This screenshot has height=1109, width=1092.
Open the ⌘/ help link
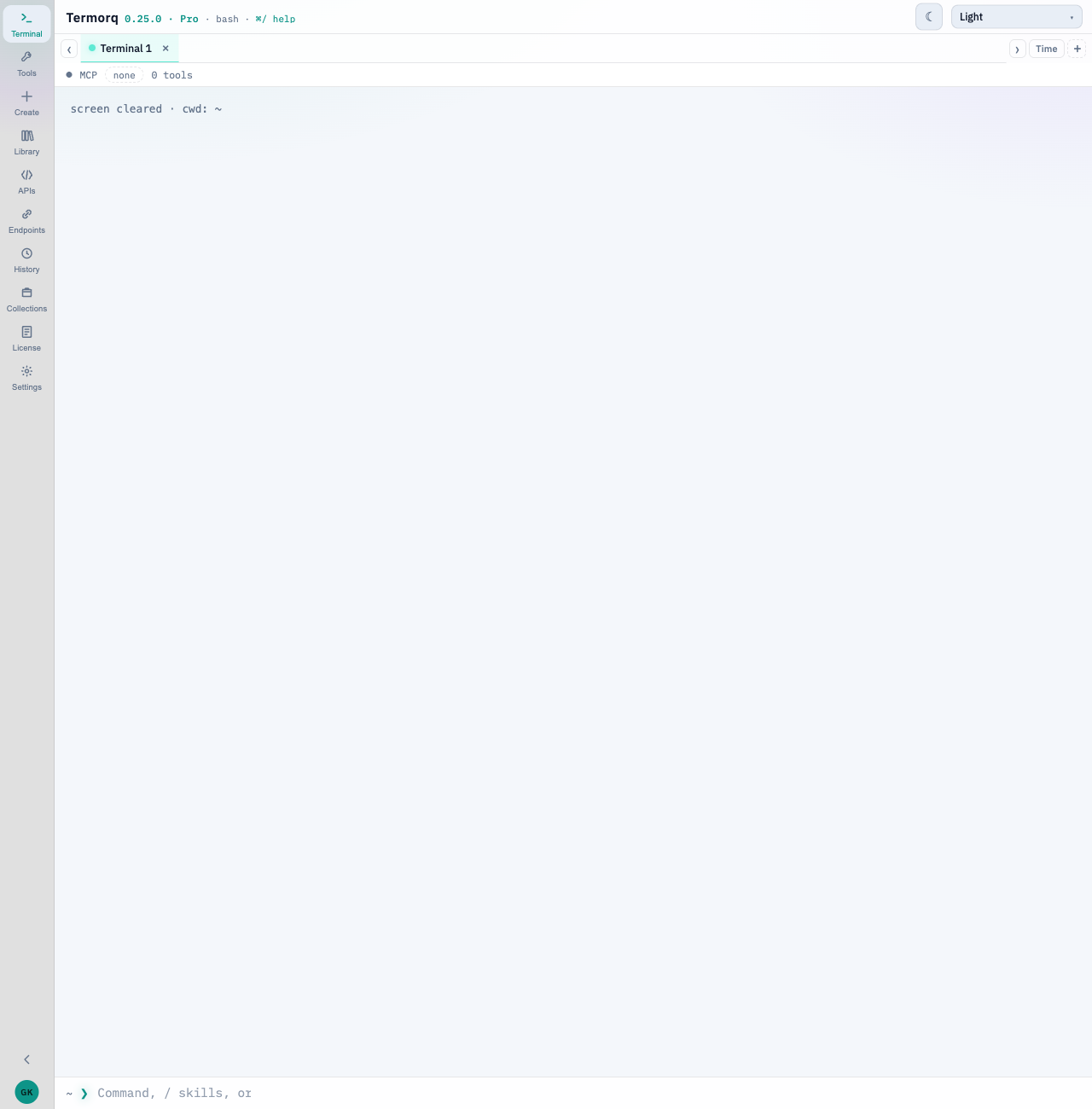(276, 19)
